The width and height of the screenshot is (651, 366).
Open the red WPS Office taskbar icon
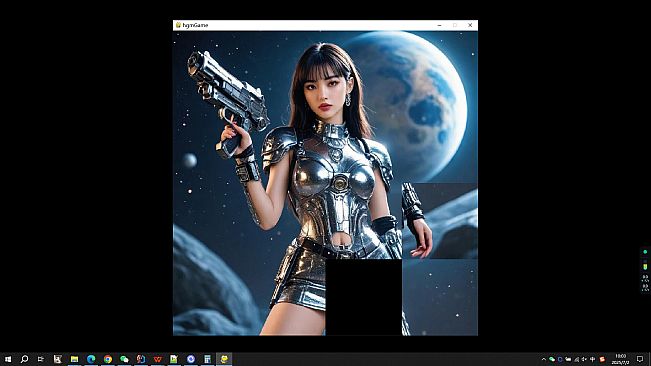[157, 359]
